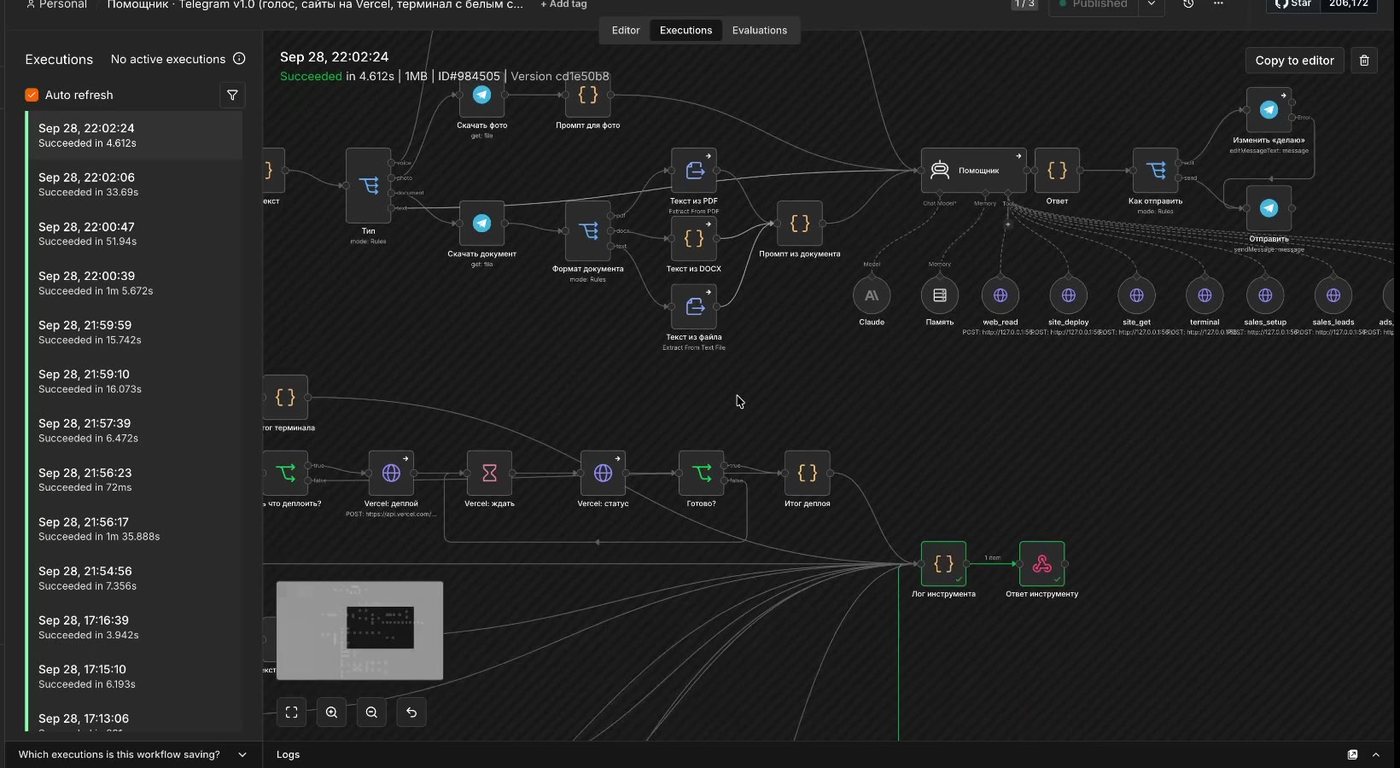This screenshot has width=1400, height=768.
Task: Switch to the Executions tab
Action: [x=686, y=30]
